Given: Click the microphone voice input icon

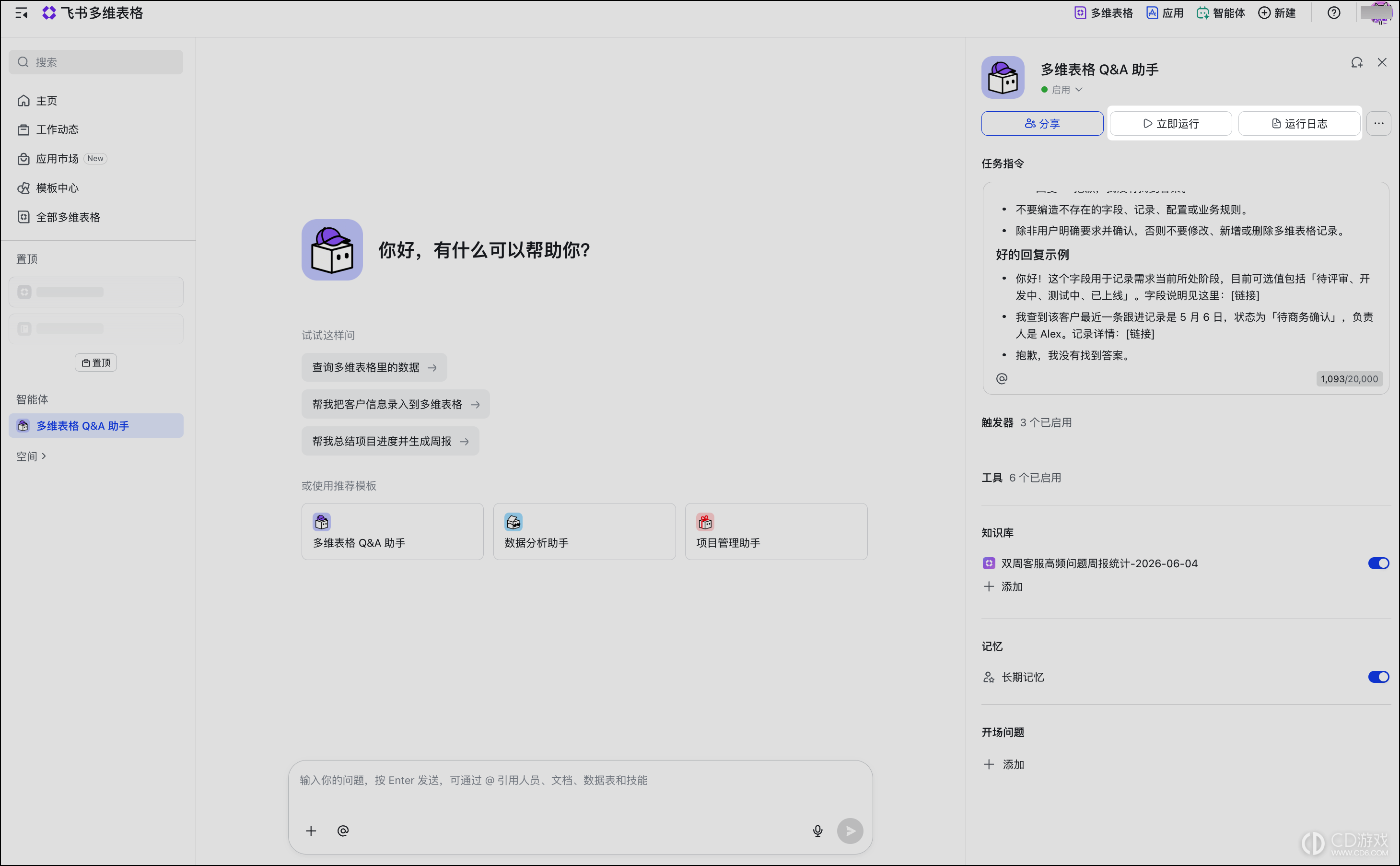Looking at the screenshot, I should pyautogui.click(x=817, y=831).
